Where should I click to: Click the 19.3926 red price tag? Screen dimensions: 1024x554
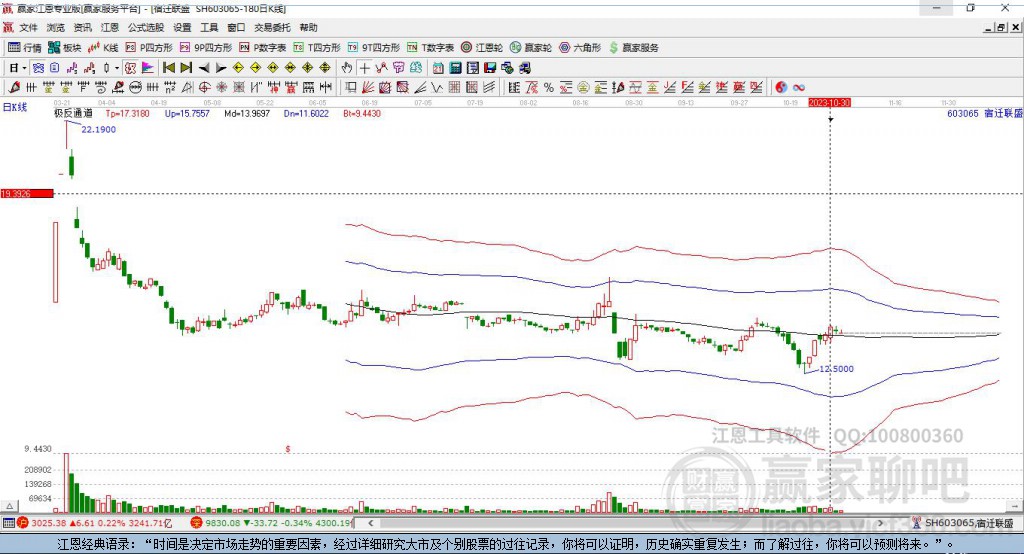point(27,193)
